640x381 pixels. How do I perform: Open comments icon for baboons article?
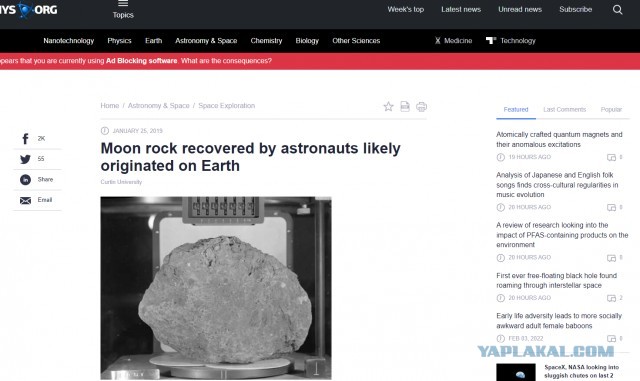coord(611,339)
